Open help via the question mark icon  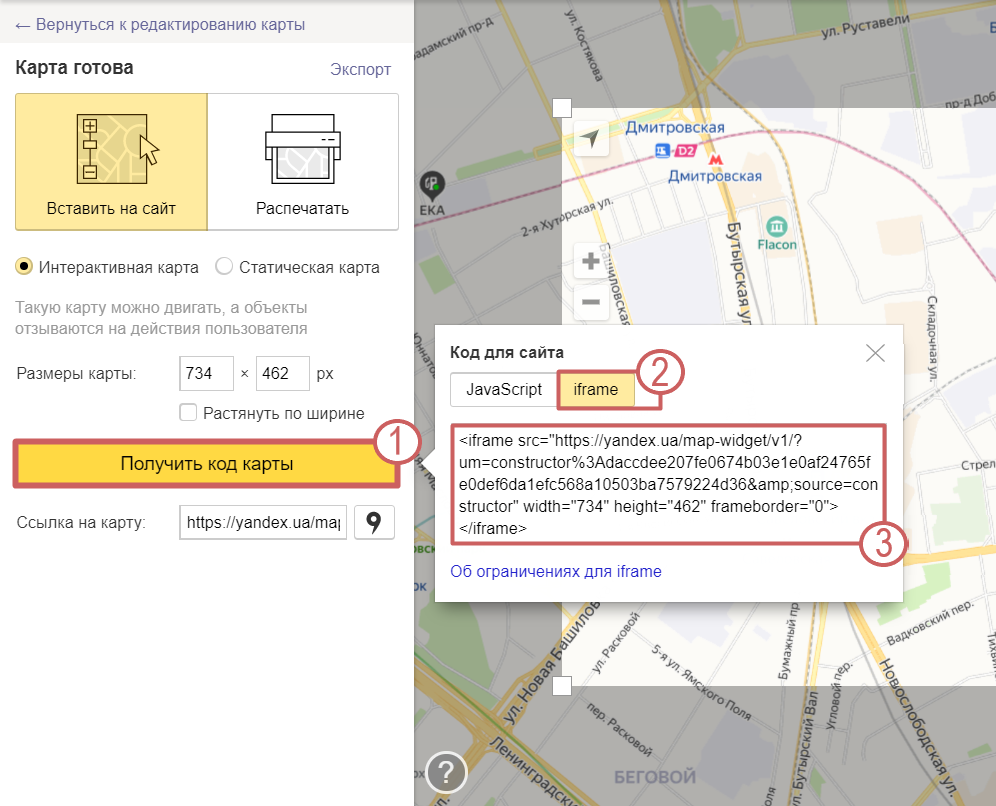tap(447, 772)
